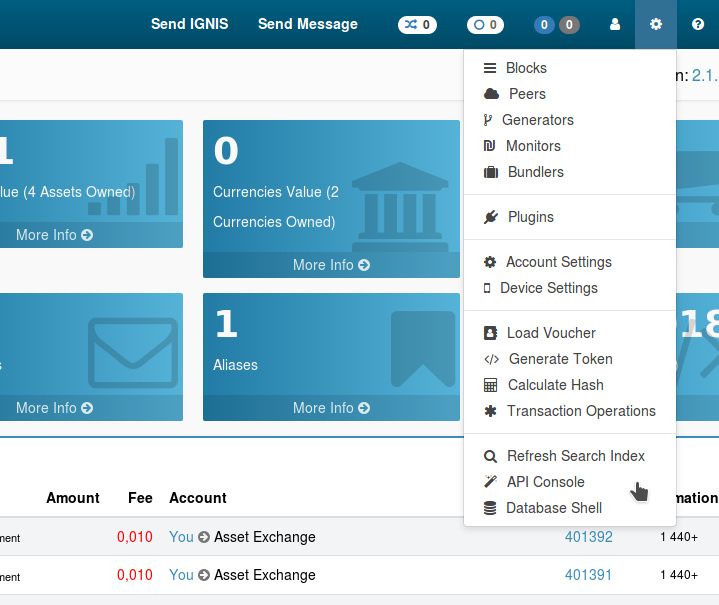Open transaction link 401392
This screenshot has height=605, width=719.
point(588,537)
